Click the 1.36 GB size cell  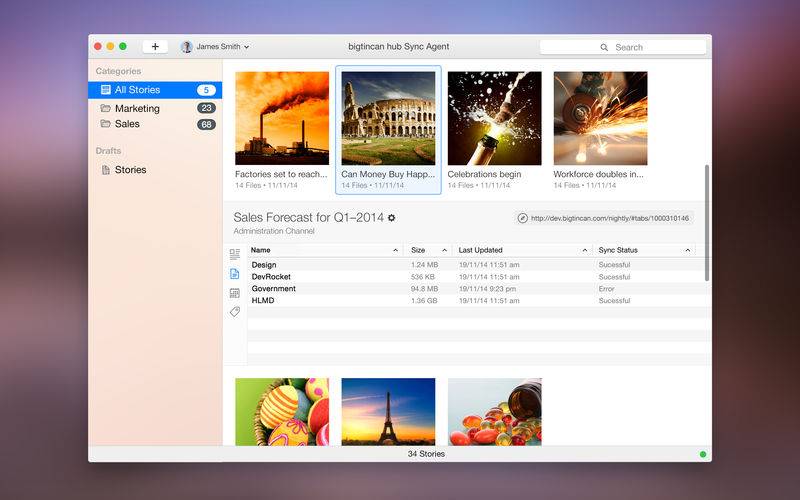424,301
